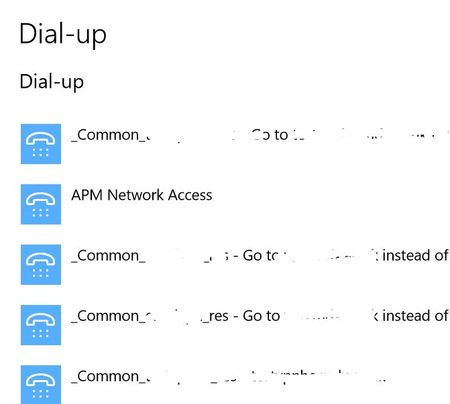
Task: Choose the third entry's _Common_ label
Action: pyautogui.click(x=108, y=256)
